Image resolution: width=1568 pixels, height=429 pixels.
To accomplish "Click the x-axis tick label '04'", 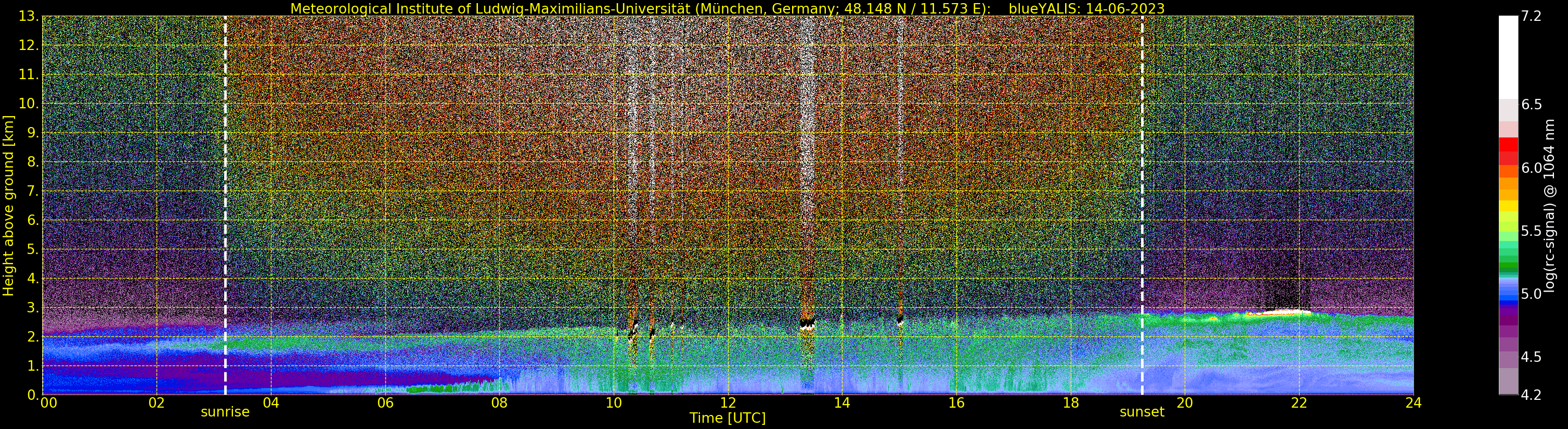I will pyautogui.click(x=271, y=403).
